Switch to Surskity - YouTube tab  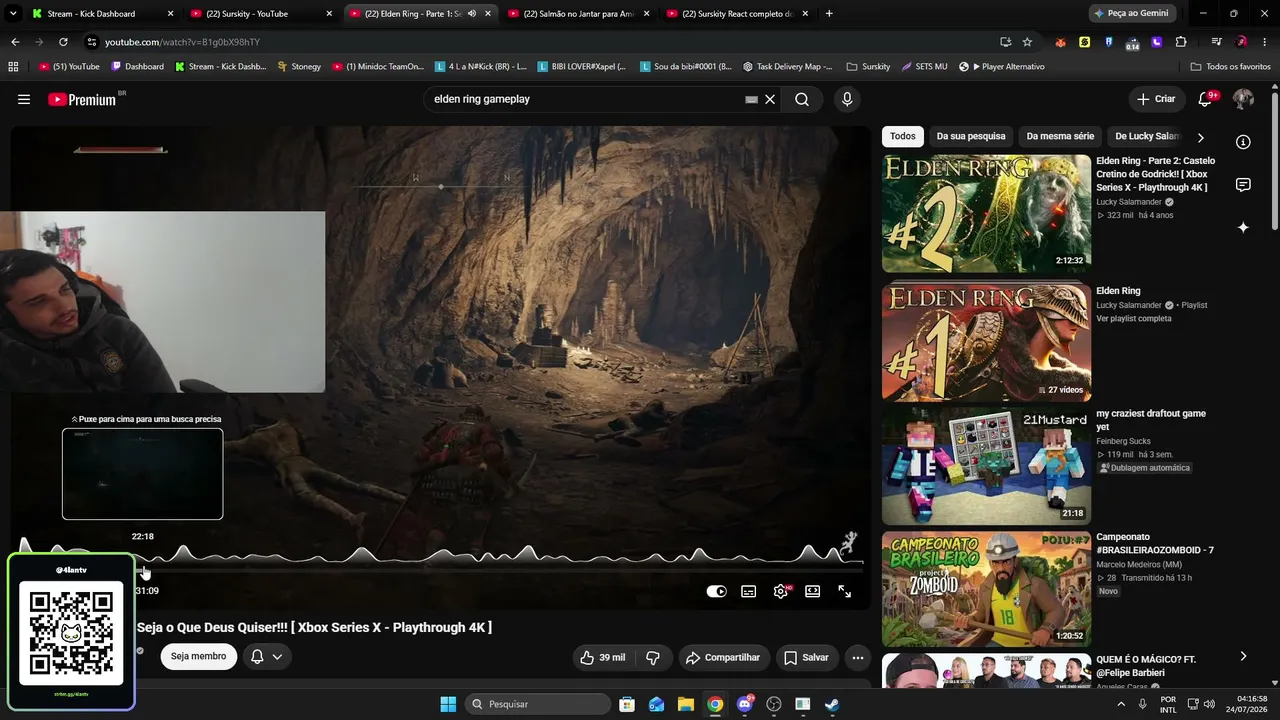coord(260,13)
